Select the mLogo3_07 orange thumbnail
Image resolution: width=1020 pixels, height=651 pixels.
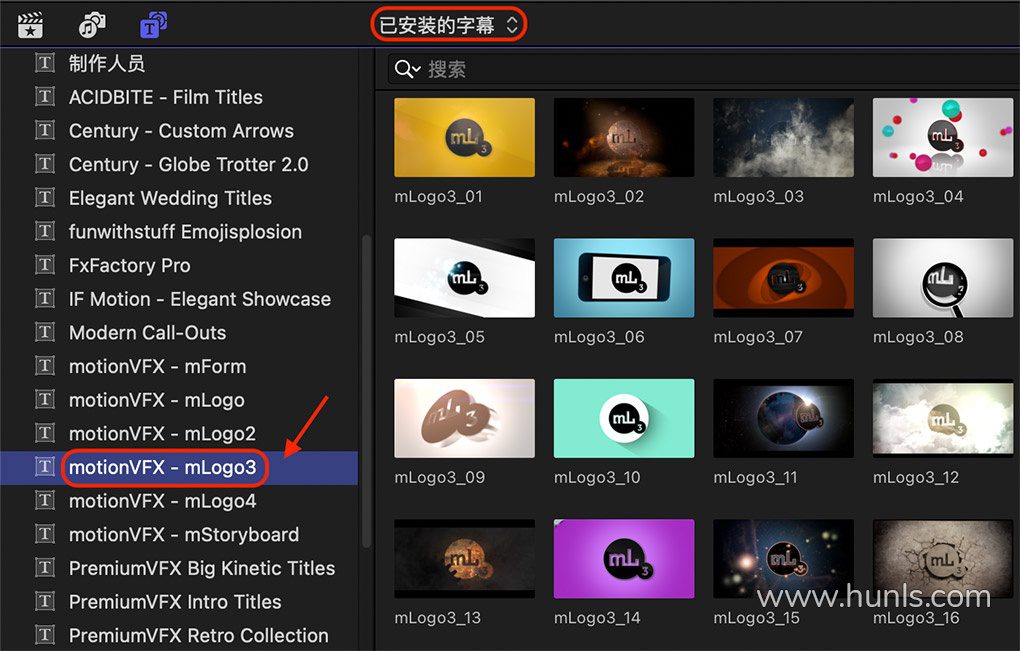[783, 278]
